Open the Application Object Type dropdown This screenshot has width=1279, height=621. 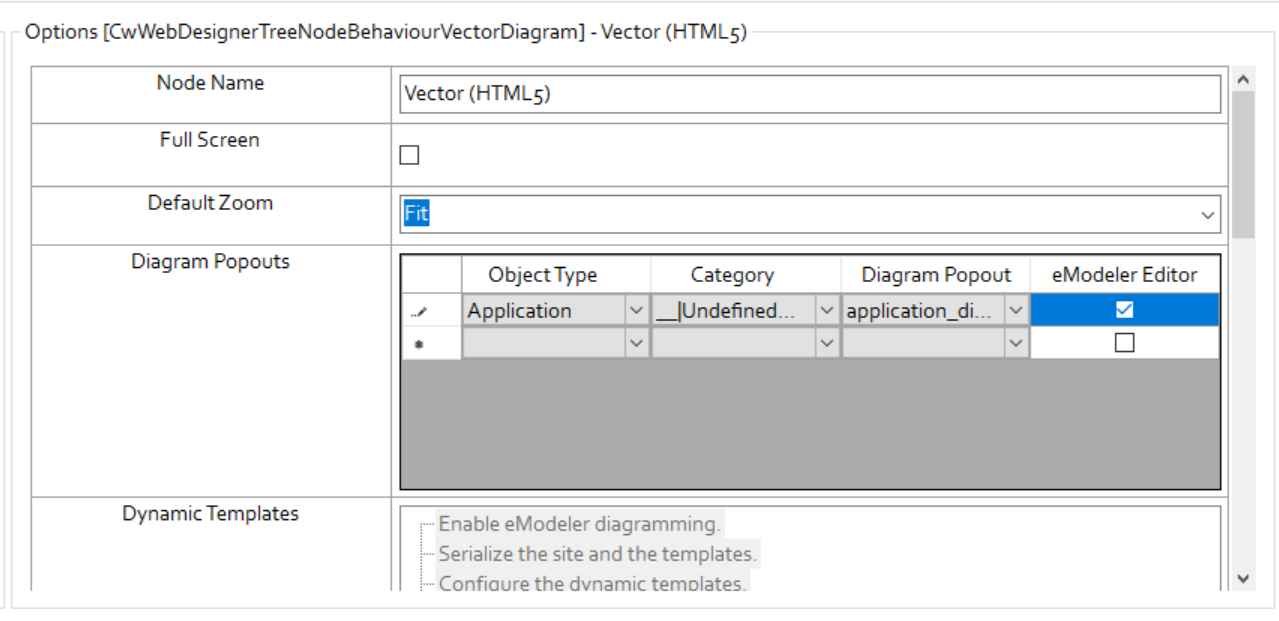coord(636,311)
